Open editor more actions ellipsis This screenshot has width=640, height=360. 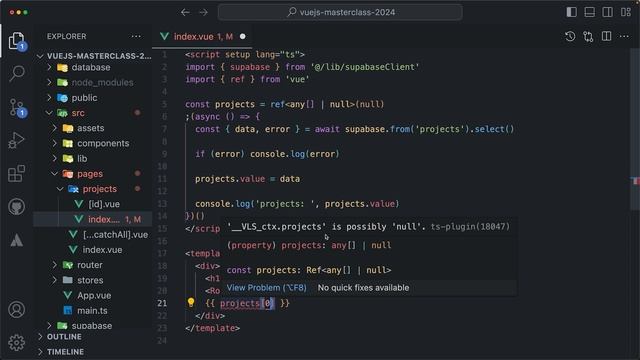(x=624, y=36)
